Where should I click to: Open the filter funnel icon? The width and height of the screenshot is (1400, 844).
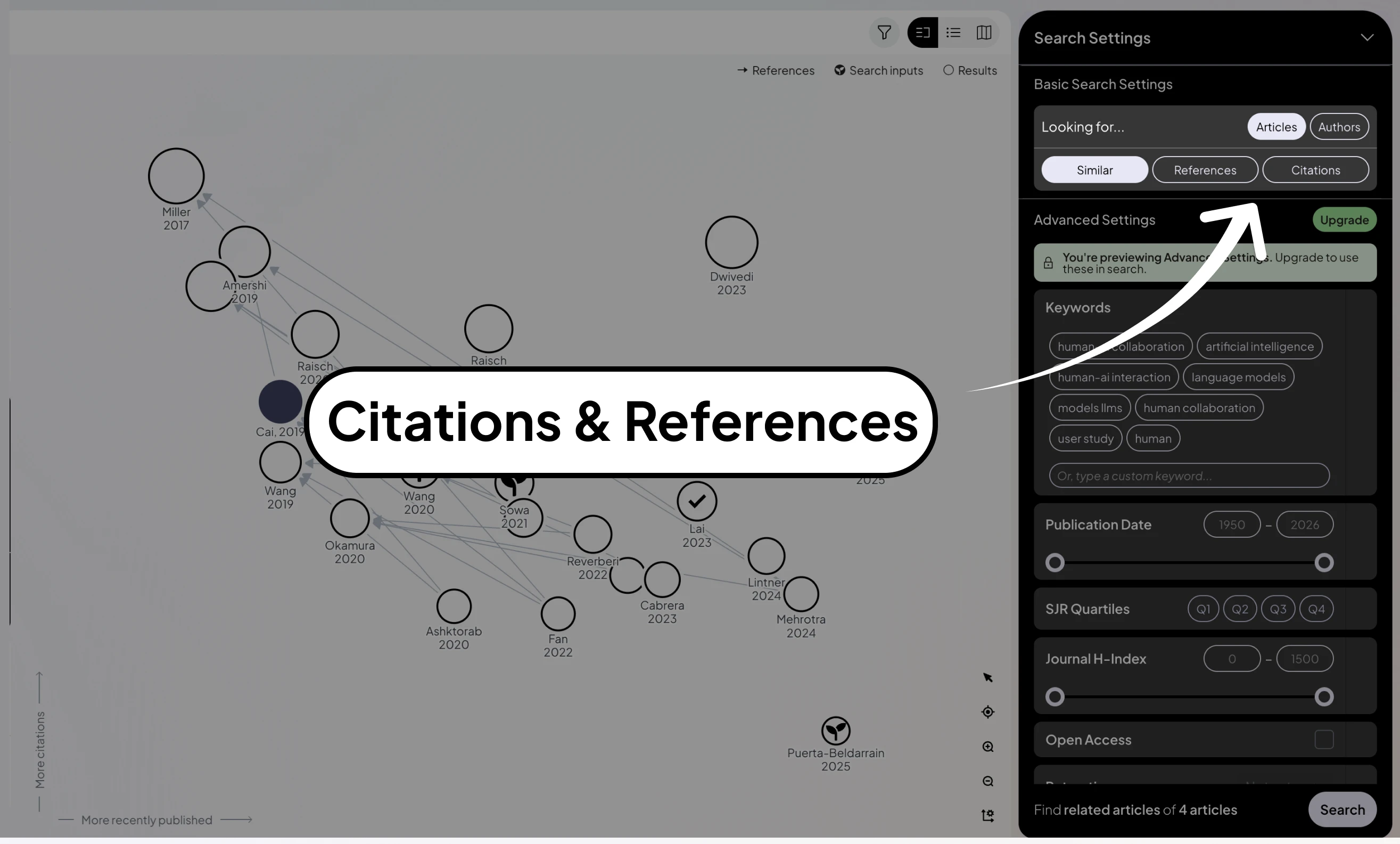click(x=884, y=32)
